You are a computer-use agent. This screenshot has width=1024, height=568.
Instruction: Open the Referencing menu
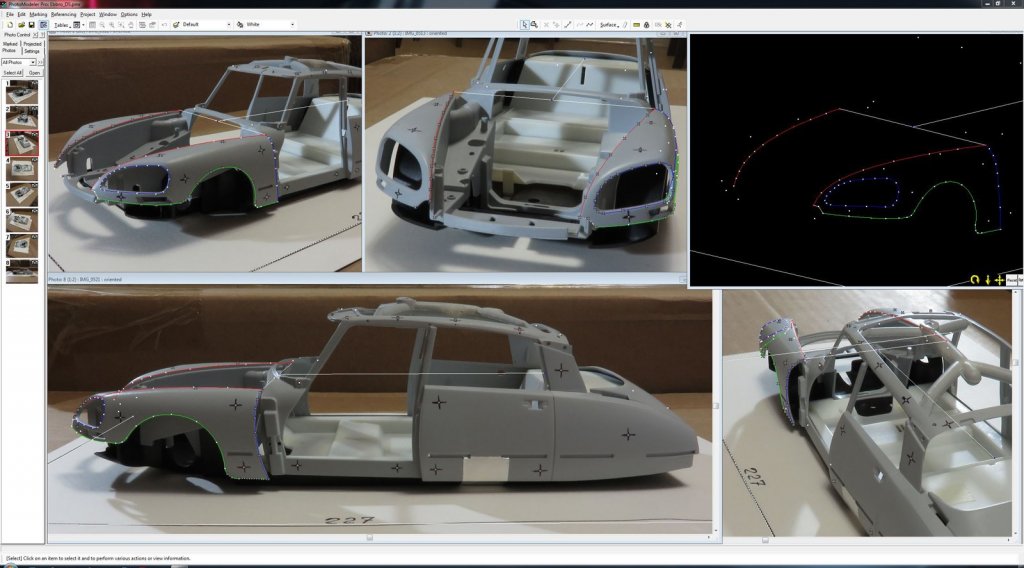(62, 15)
